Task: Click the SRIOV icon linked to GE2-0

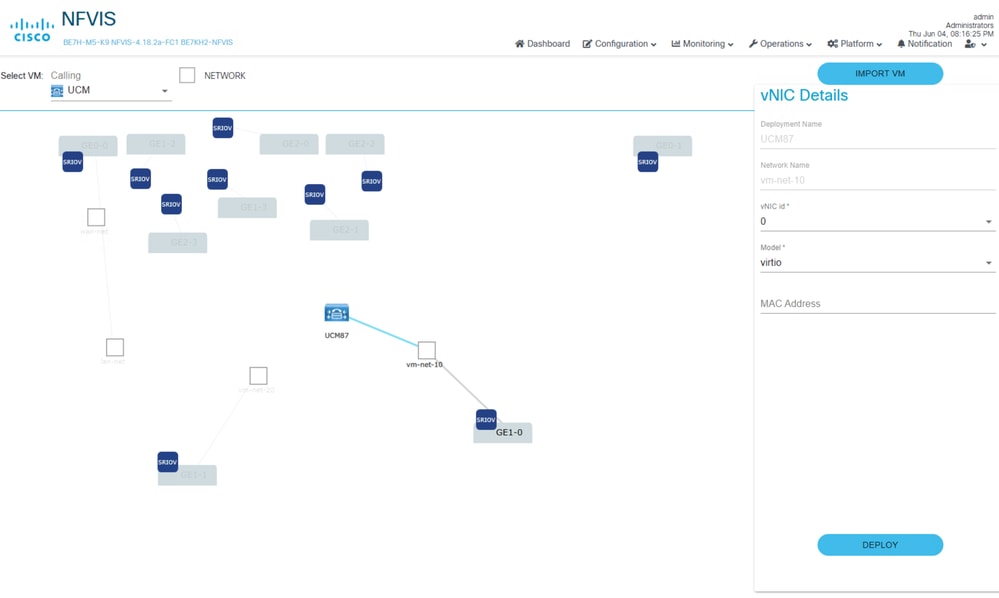Action: pos(222,128)
